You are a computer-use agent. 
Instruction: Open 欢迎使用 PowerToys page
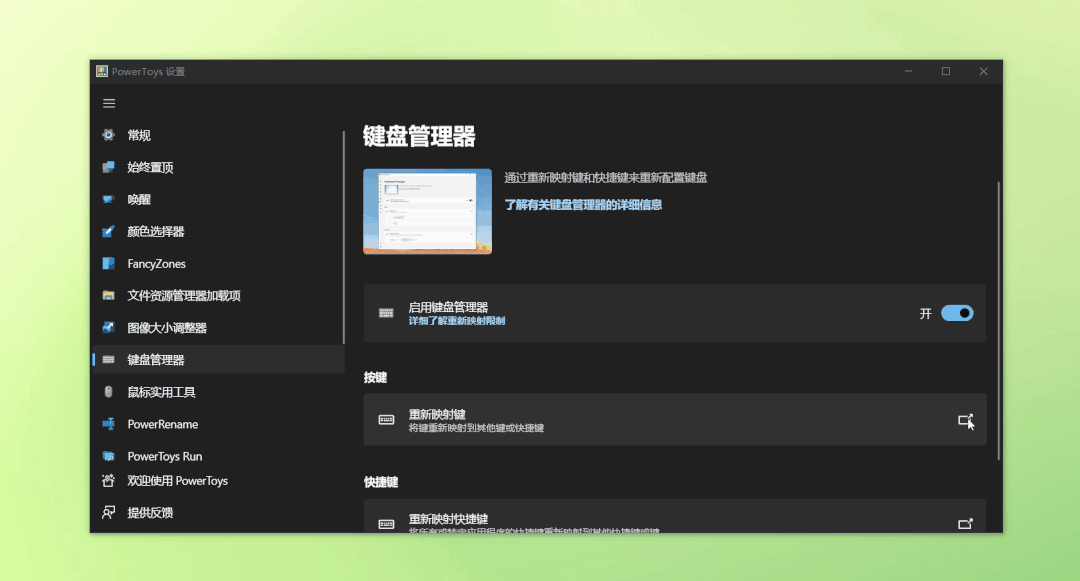(x=108, y=481)
